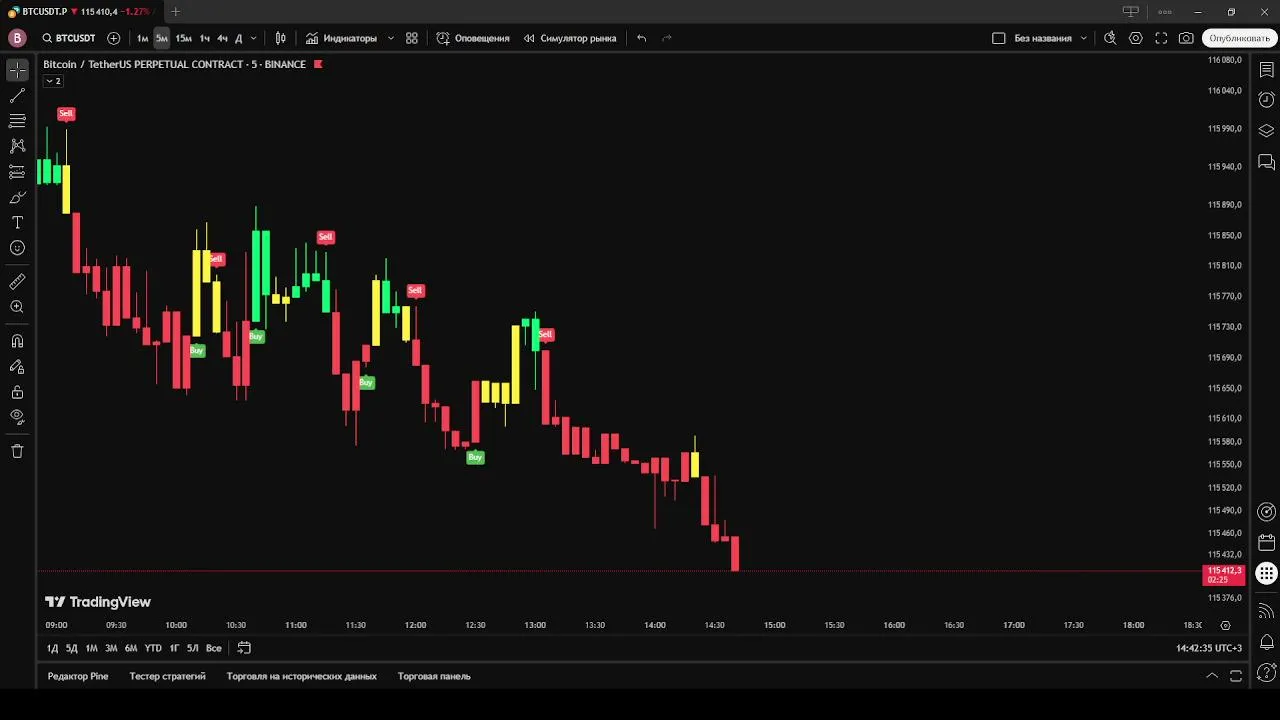Set the Все date range
Image resolution: width=1280 pixels, height=720 pixels.
[213, 648]
